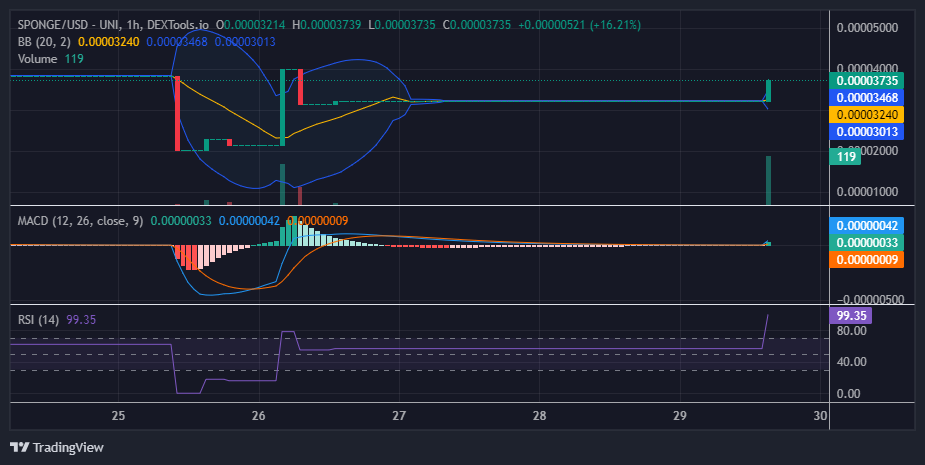Click the date label 26 on time axis
This screenshot has width=925, height=465.
(258, 415)
